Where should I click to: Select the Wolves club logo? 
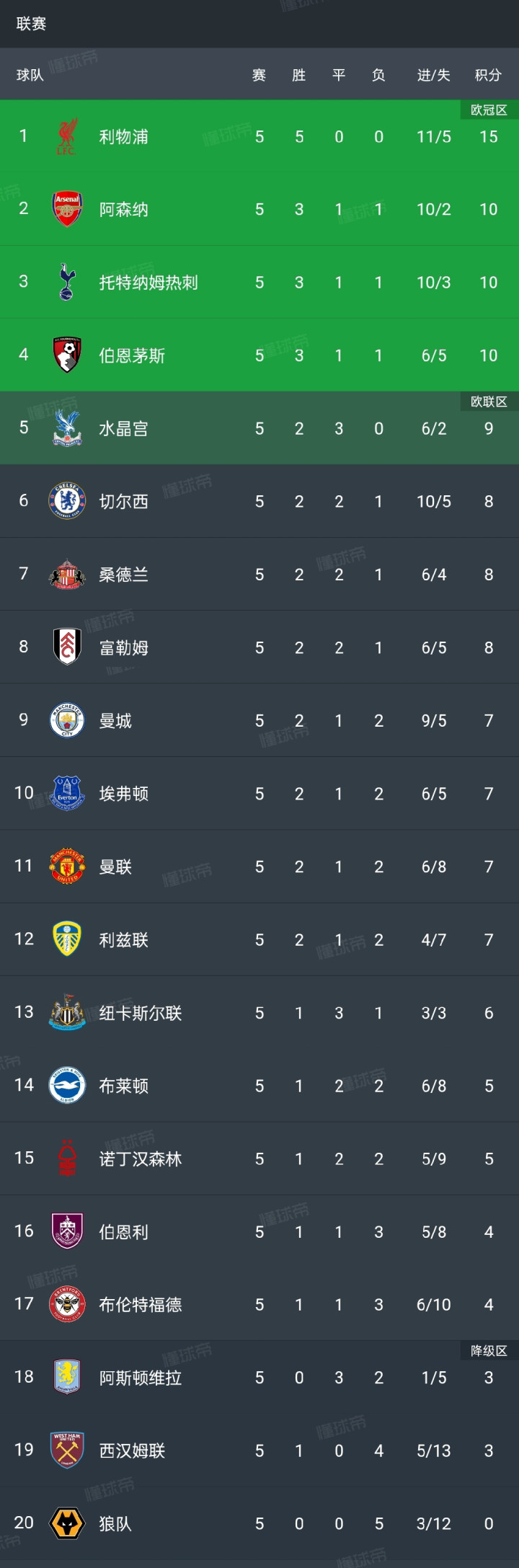pyautogui.click(x=67, y=1523)
